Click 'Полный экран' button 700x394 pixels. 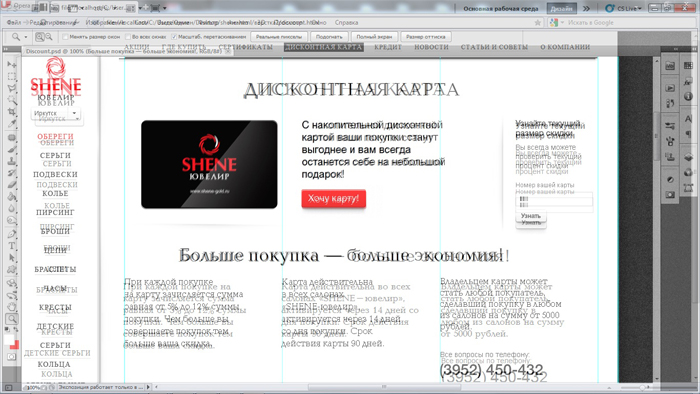374,37
